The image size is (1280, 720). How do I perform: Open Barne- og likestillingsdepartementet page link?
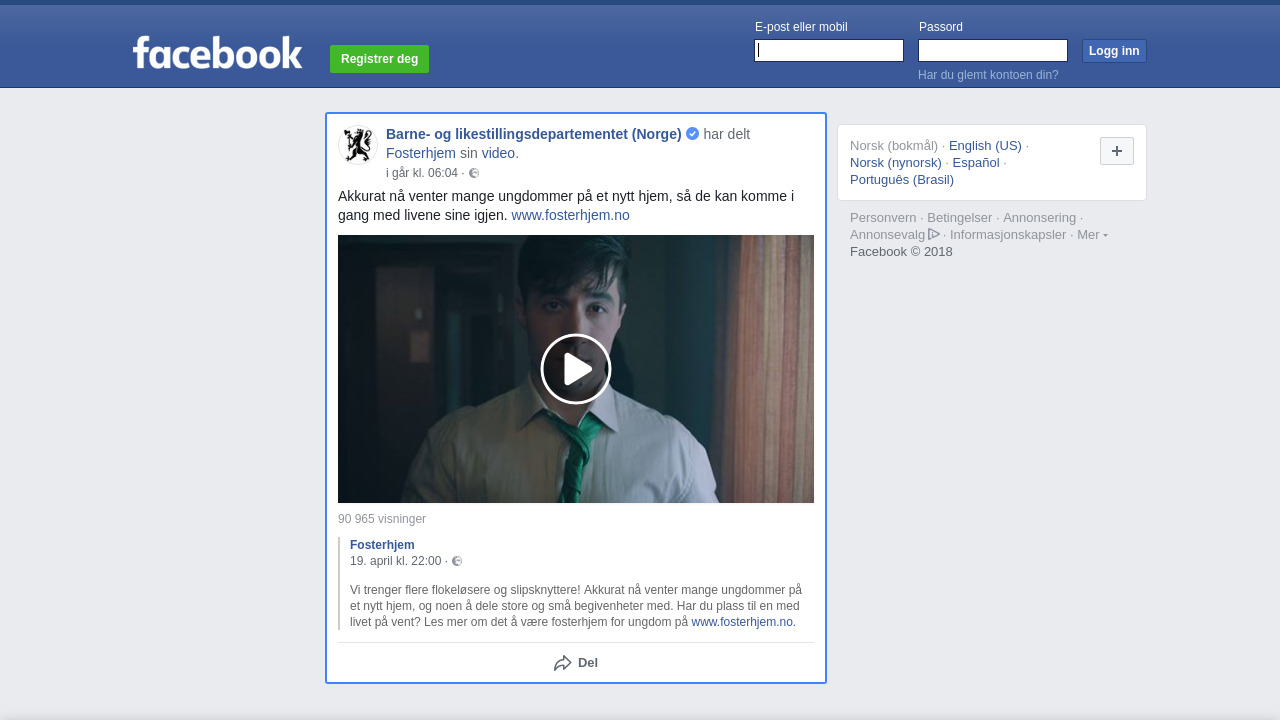(533, 134)
